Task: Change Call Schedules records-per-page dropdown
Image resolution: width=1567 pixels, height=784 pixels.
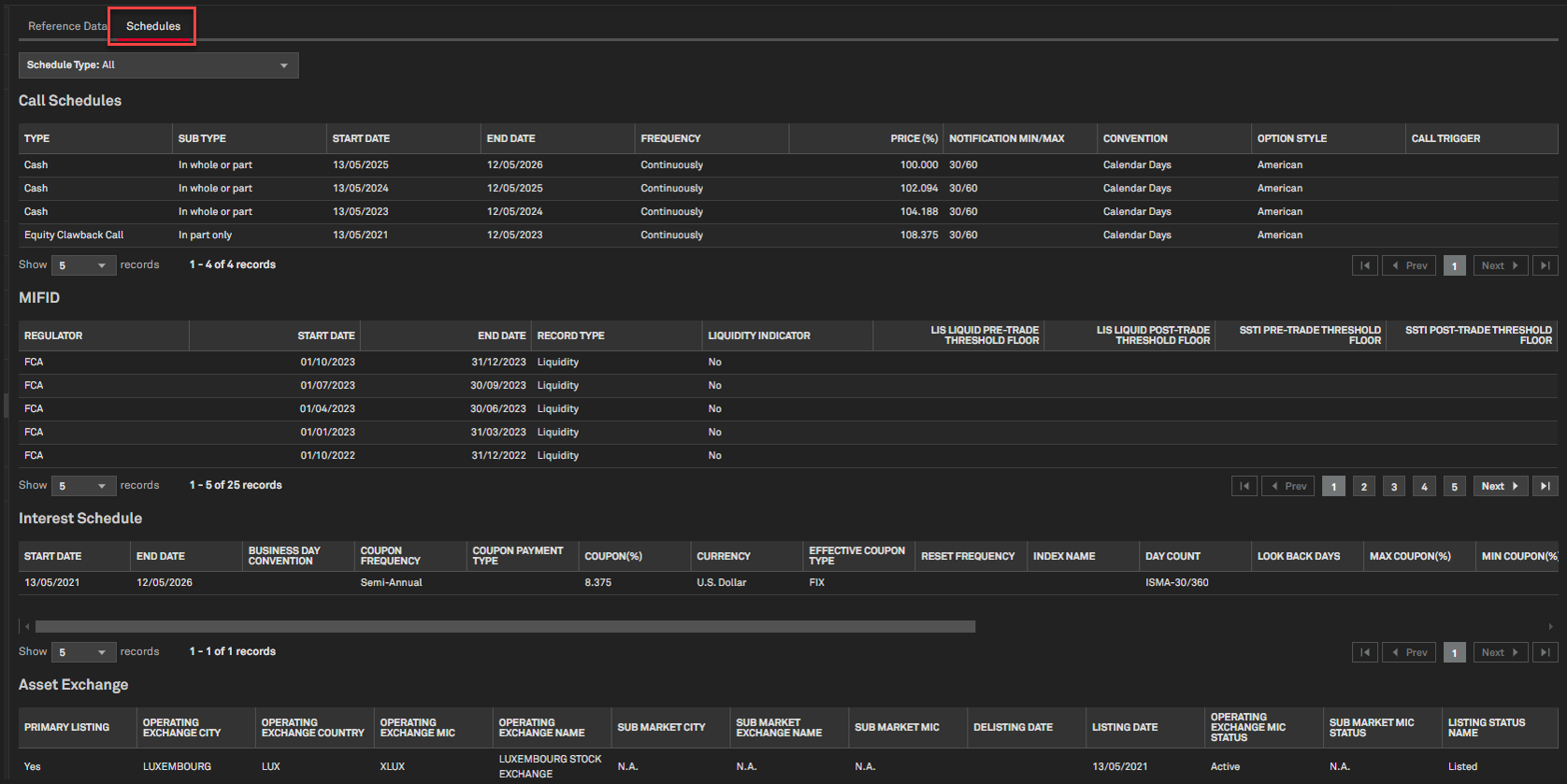Action: (x=83, y=265)
